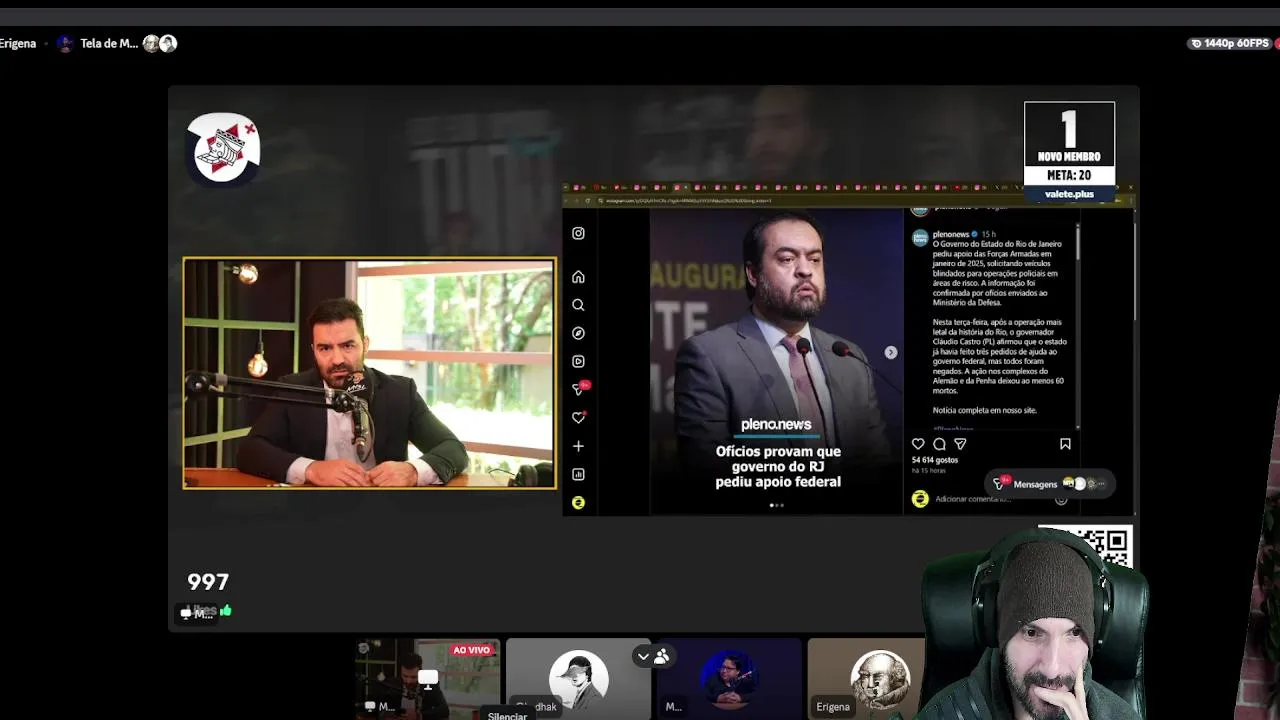Click the viewer avatars next to stream title
1280x720 pixels.
[160, 43]
